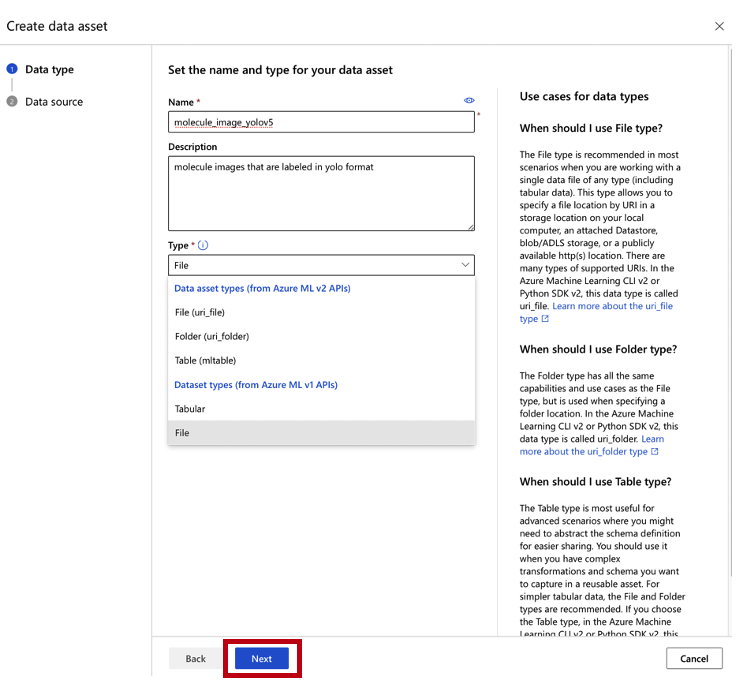Click 'Dataset types (from Azure ML v1 APIs)' header
Viewport: 747px width, 695px height.
(256, 385)
